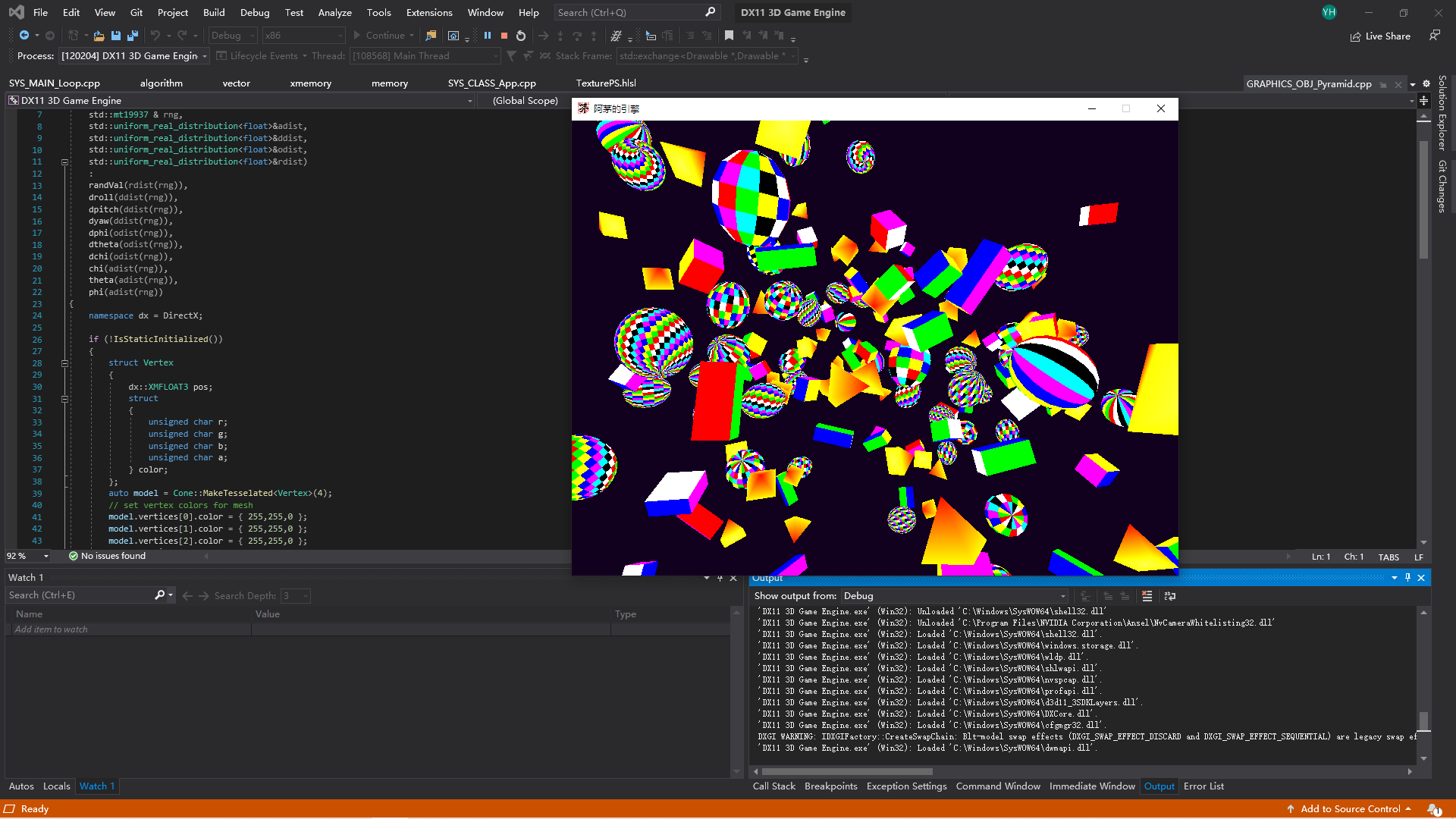Click the Clear All output icon
This screenshot has height=819, width=1456.
[x=1147, y=596]
